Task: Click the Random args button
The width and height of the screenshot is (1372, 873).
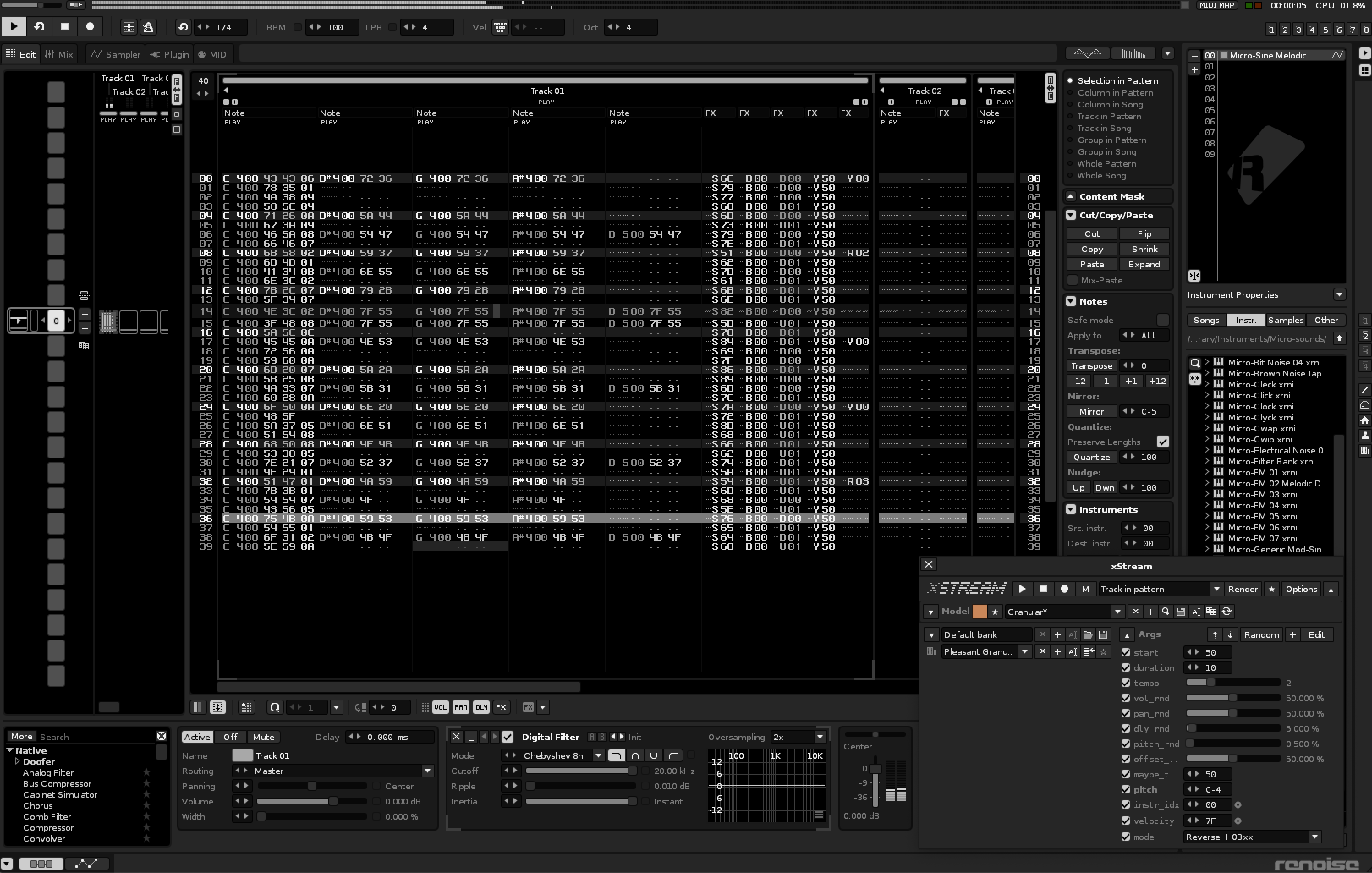Action: [1261, 634]
